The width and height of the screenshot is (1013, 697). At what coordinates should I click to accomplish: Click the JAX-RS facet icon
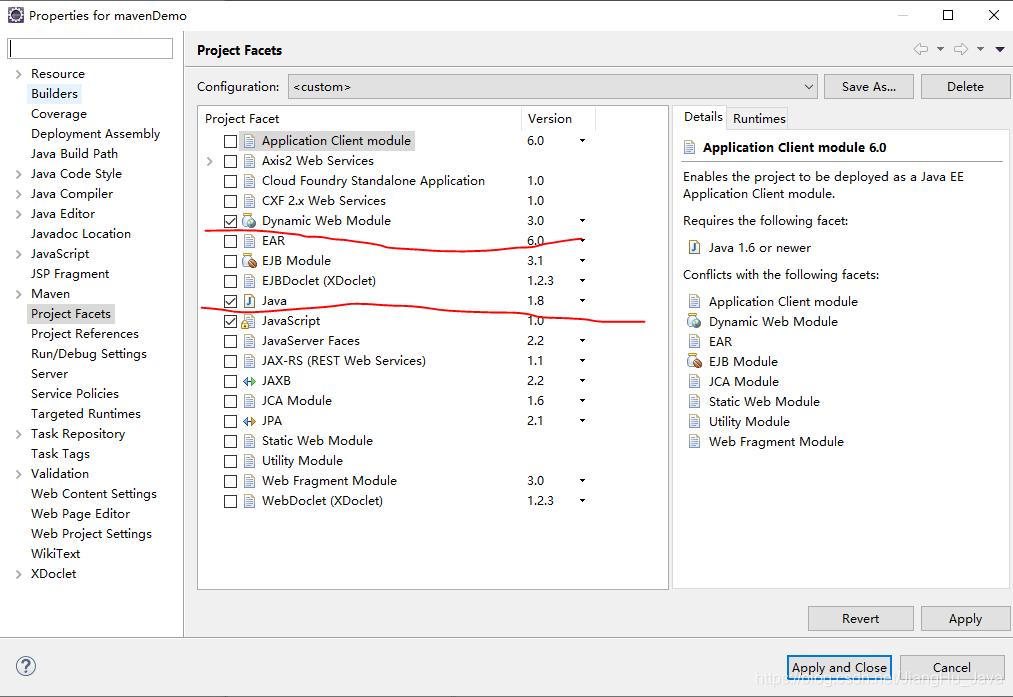tap(249, 361)
